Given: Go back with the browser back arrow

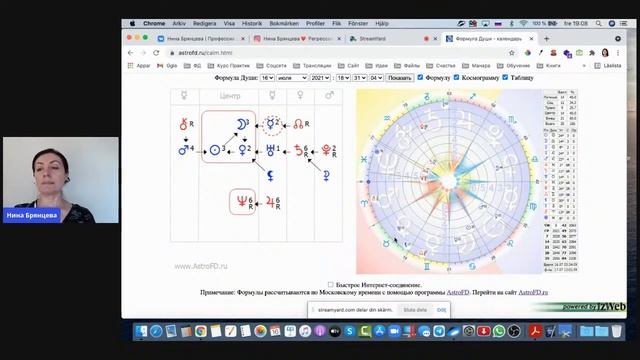Looking at the screenshot, I should 131,53.
